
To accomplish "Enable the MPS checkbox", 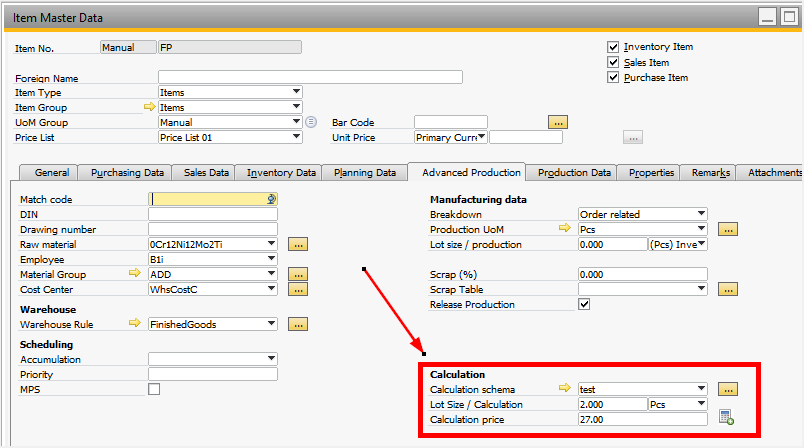I will pyautogui.click(x=154, y=389).
